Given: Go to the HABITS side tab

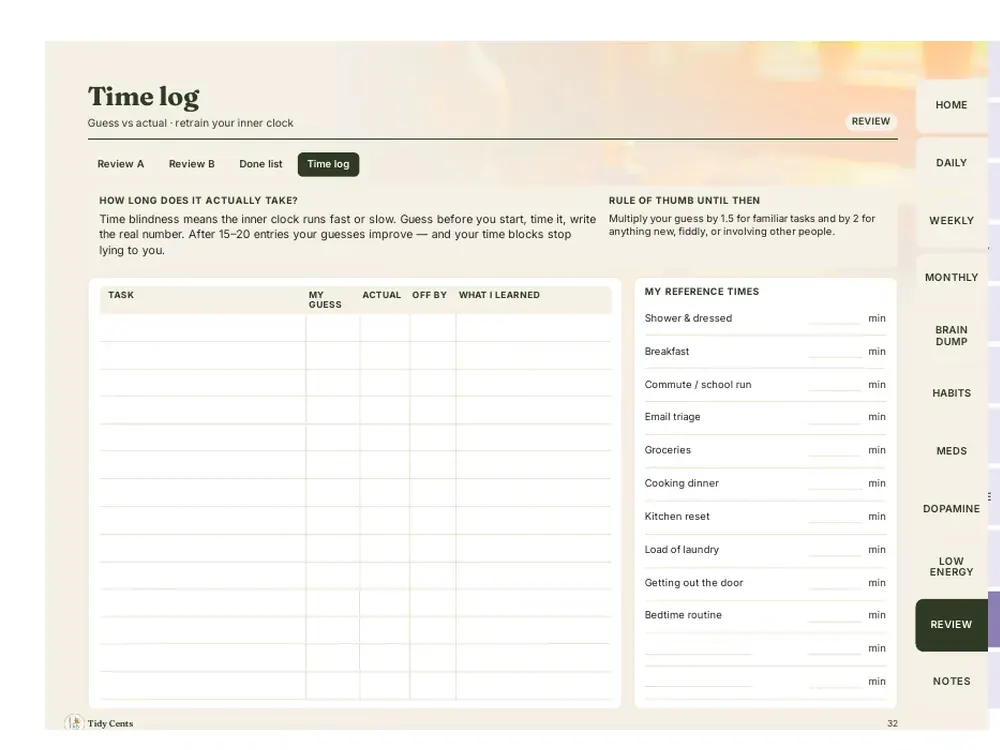Looking at the screenshot, I should [x=952, y=393].
